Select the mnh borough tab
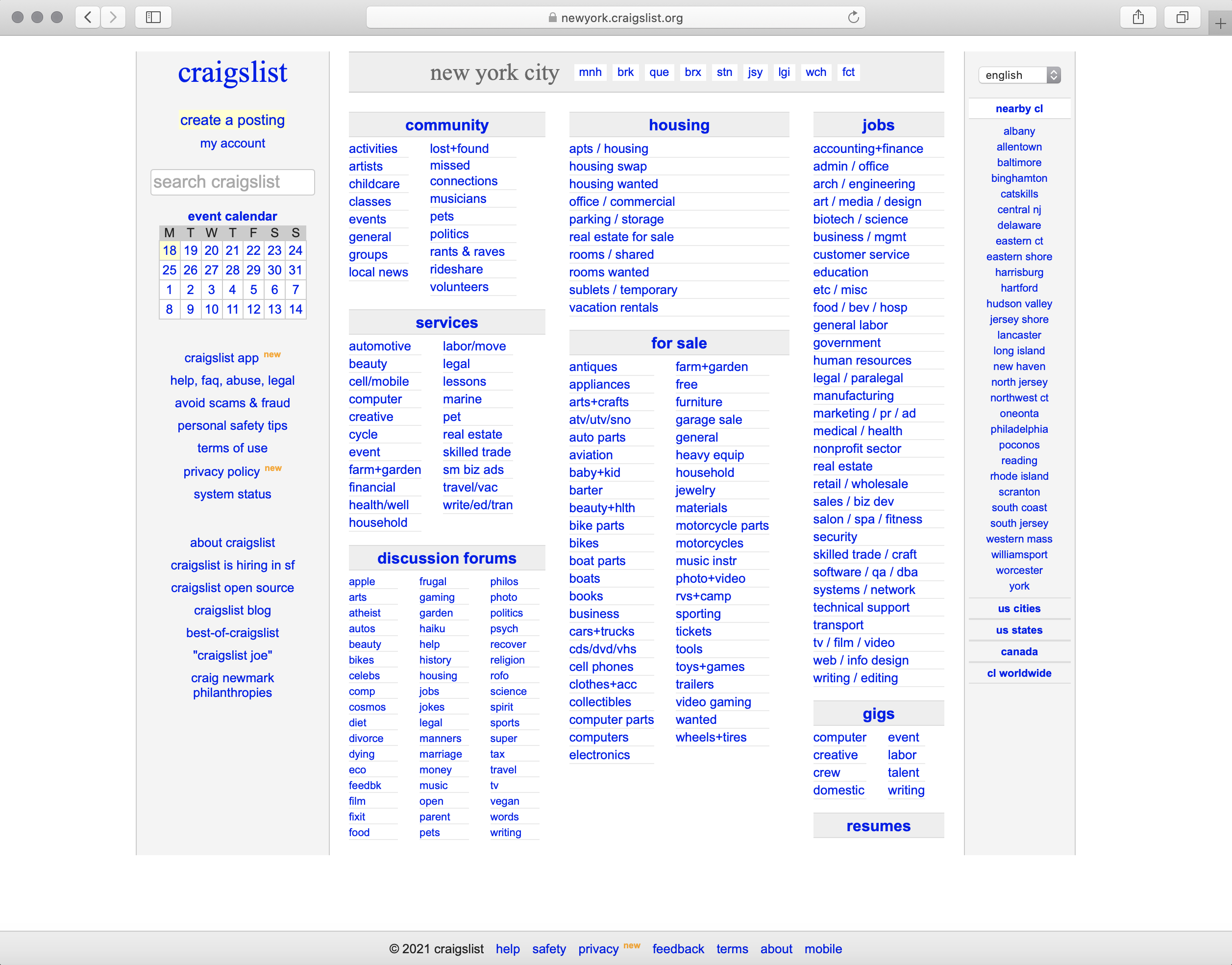Viewport: 1232px width, 965px height. [x=590, y=72]
